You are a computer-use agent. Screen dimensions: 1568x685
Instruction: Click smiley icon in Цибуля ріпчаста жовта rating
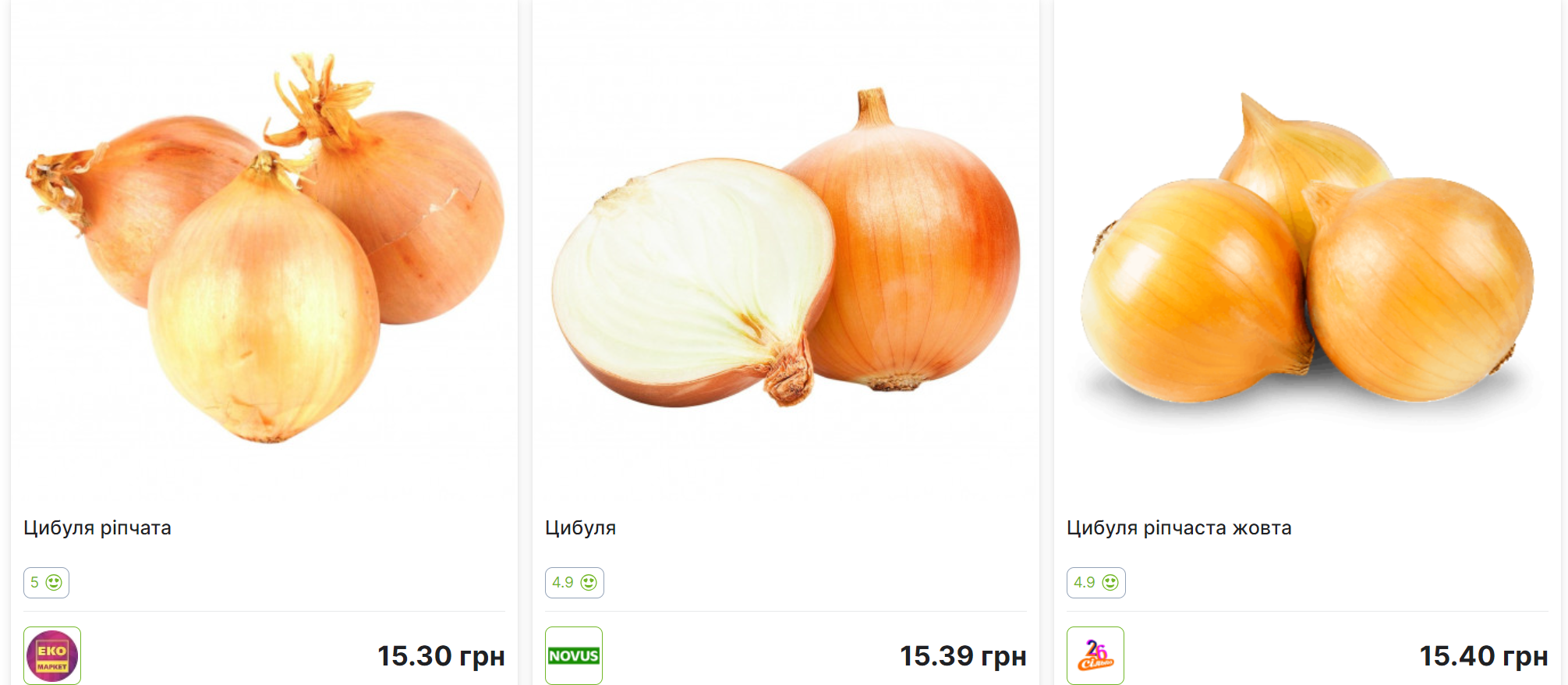click(1110, 583)
